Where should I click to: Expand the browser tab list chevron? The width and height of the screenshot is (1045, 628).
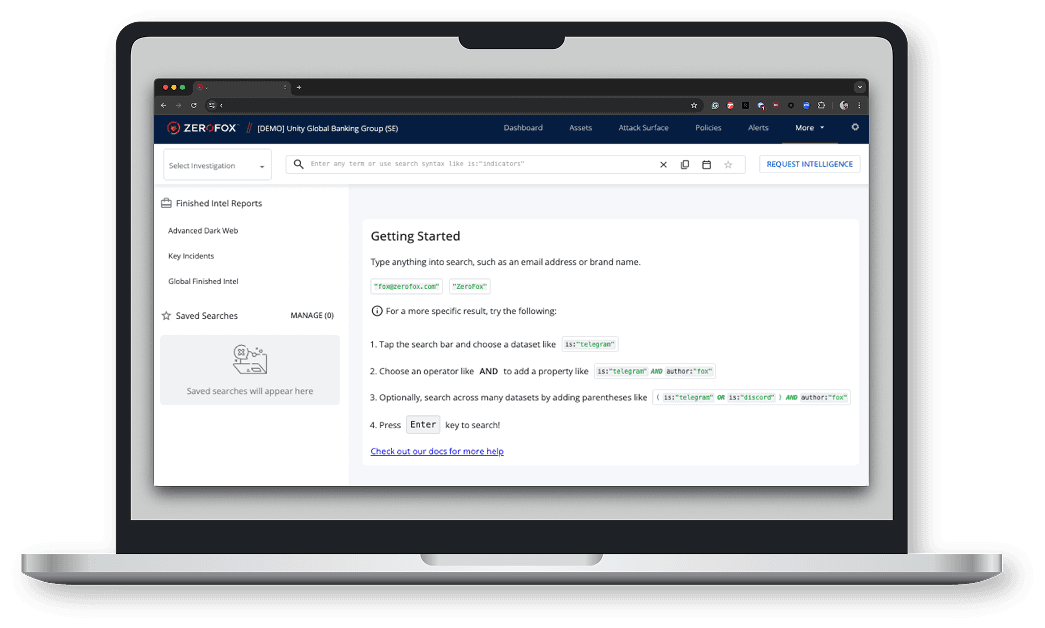859,87
